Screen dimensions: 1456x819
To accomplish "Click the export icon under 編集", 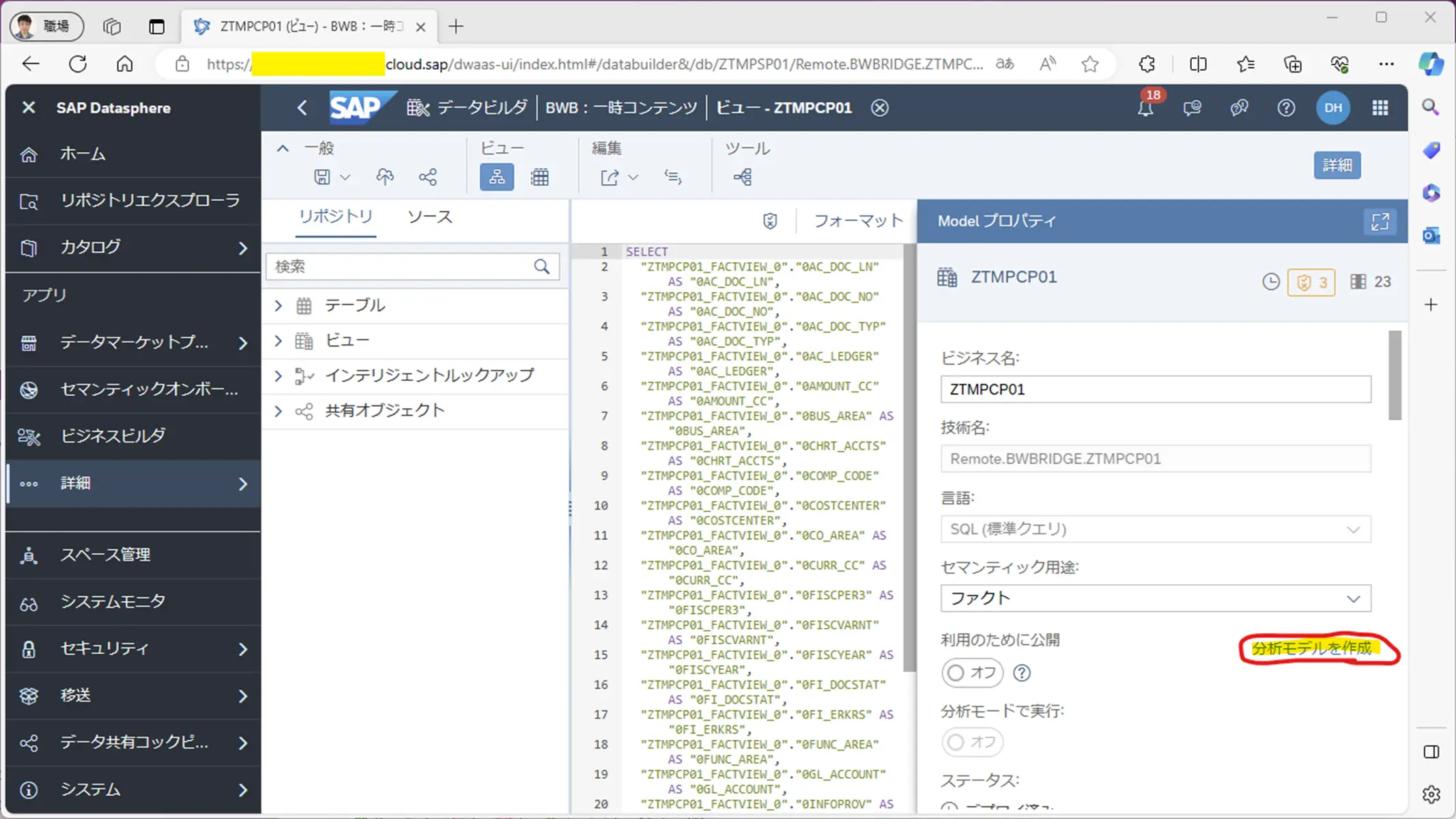I will click(610, 177).
